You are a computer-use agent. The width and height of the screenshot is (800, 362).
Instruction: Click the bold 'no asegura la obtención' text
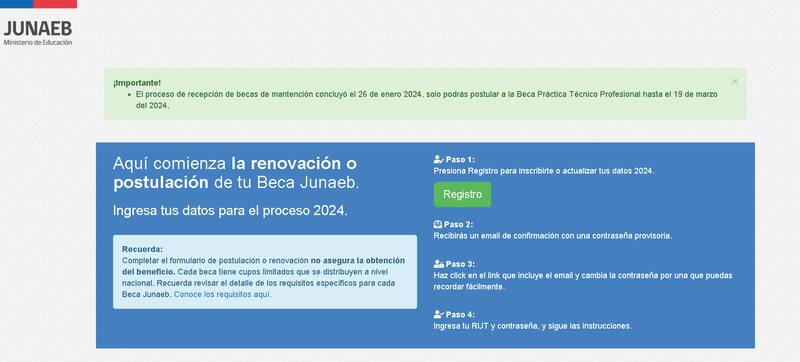(x=358, y=261)
